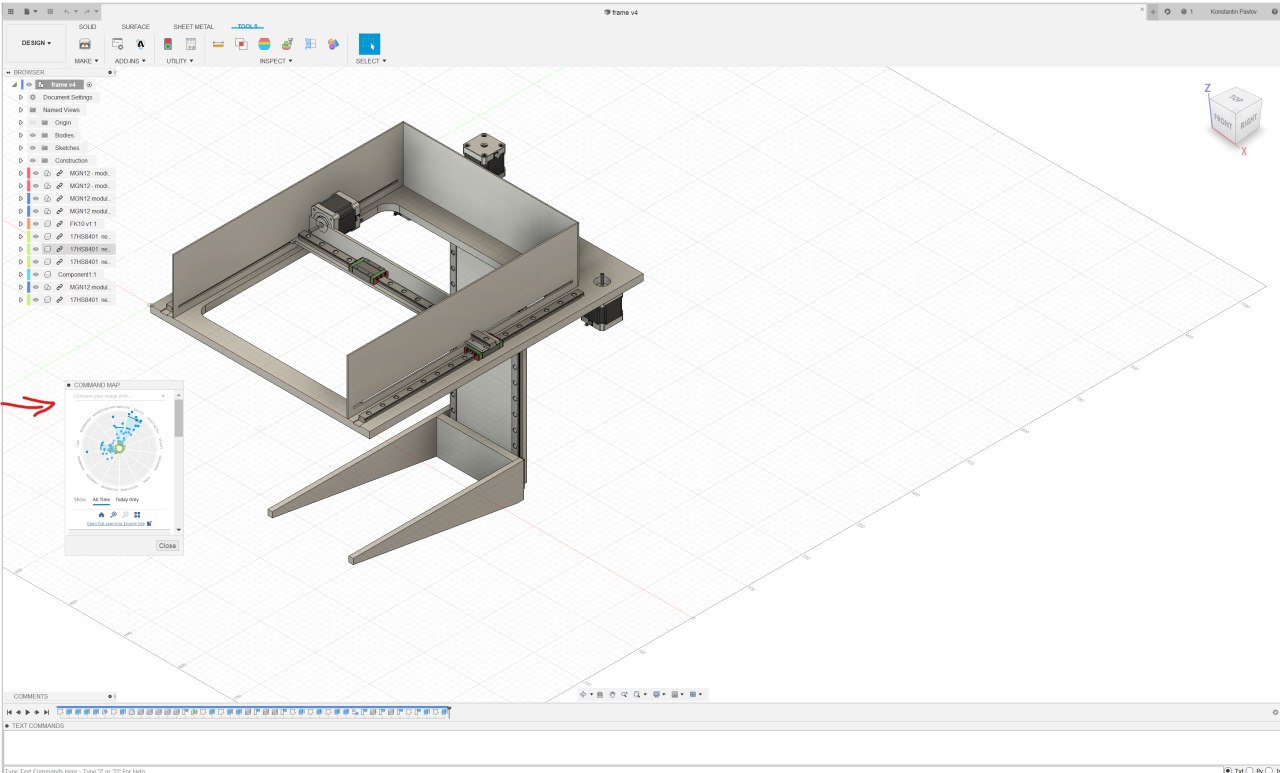Viewport: 1280px width, 773px height.
Task: Toggle visibility of Origin folder
Action: pos(32,122)
